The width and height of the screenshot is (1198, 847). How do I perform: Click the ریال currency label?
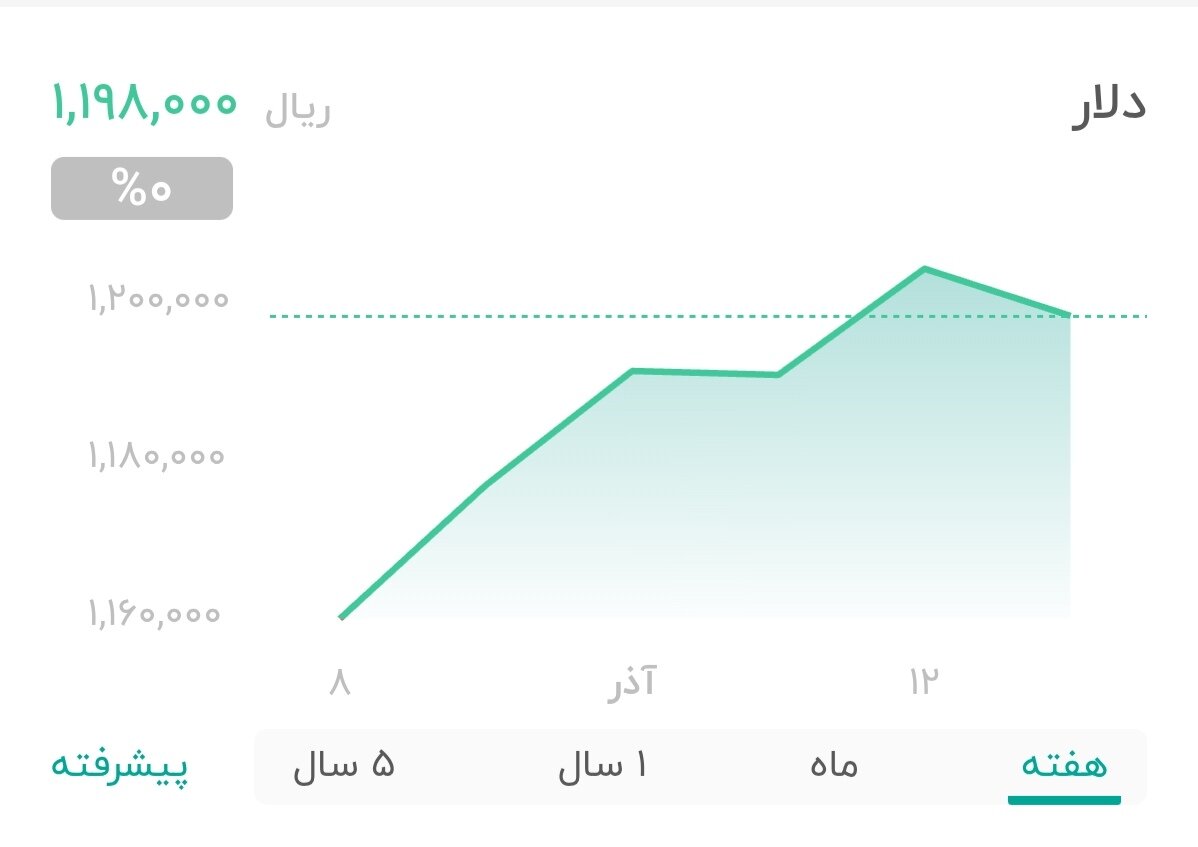(x=297, y=110)
